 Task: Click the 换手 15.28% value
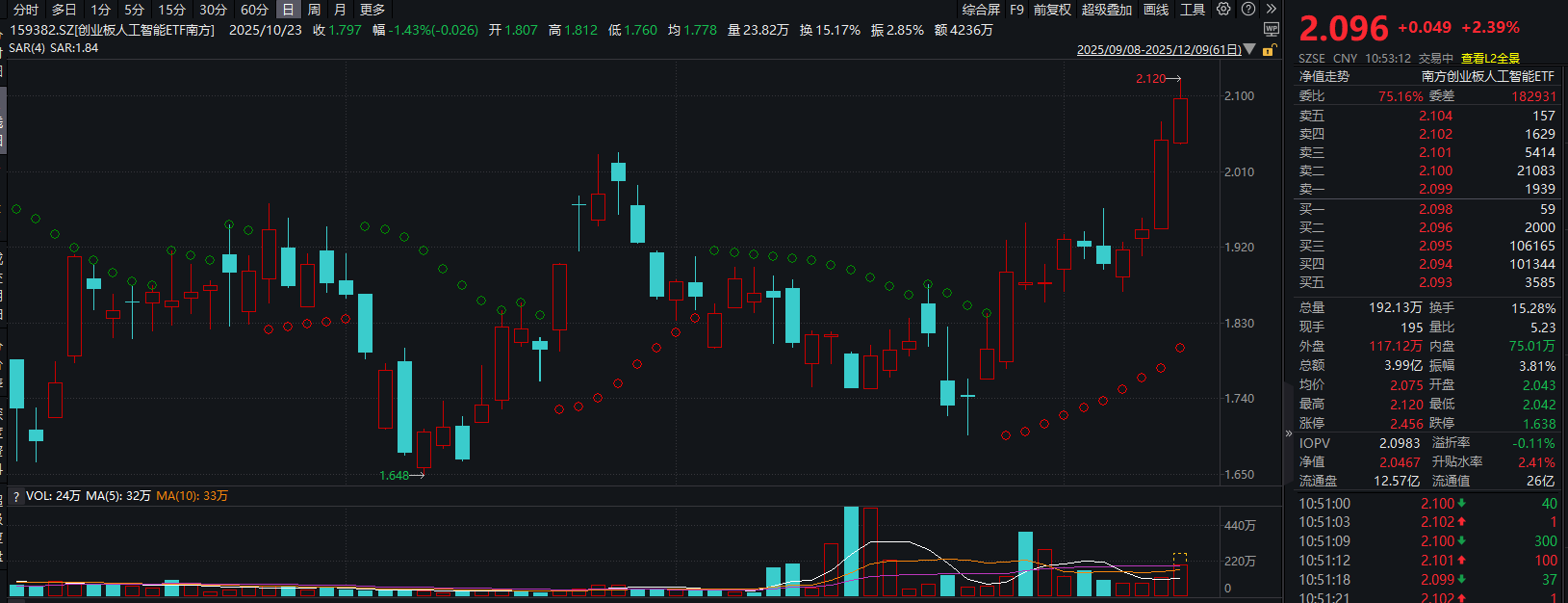tap(1533, 308)
